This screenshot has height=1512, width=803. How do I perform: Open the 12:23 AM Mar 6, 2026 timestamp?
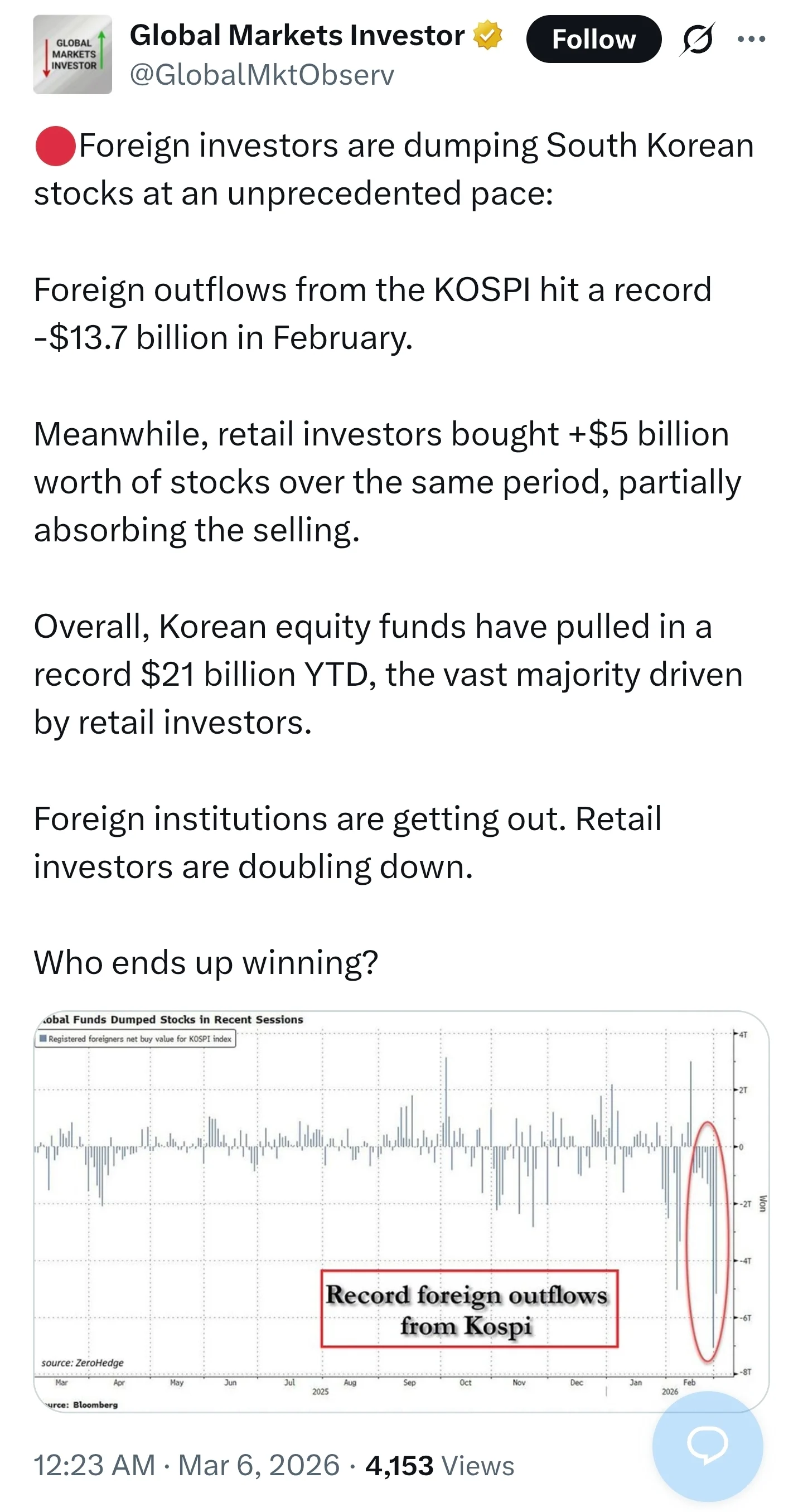[x=186, y=1465]
